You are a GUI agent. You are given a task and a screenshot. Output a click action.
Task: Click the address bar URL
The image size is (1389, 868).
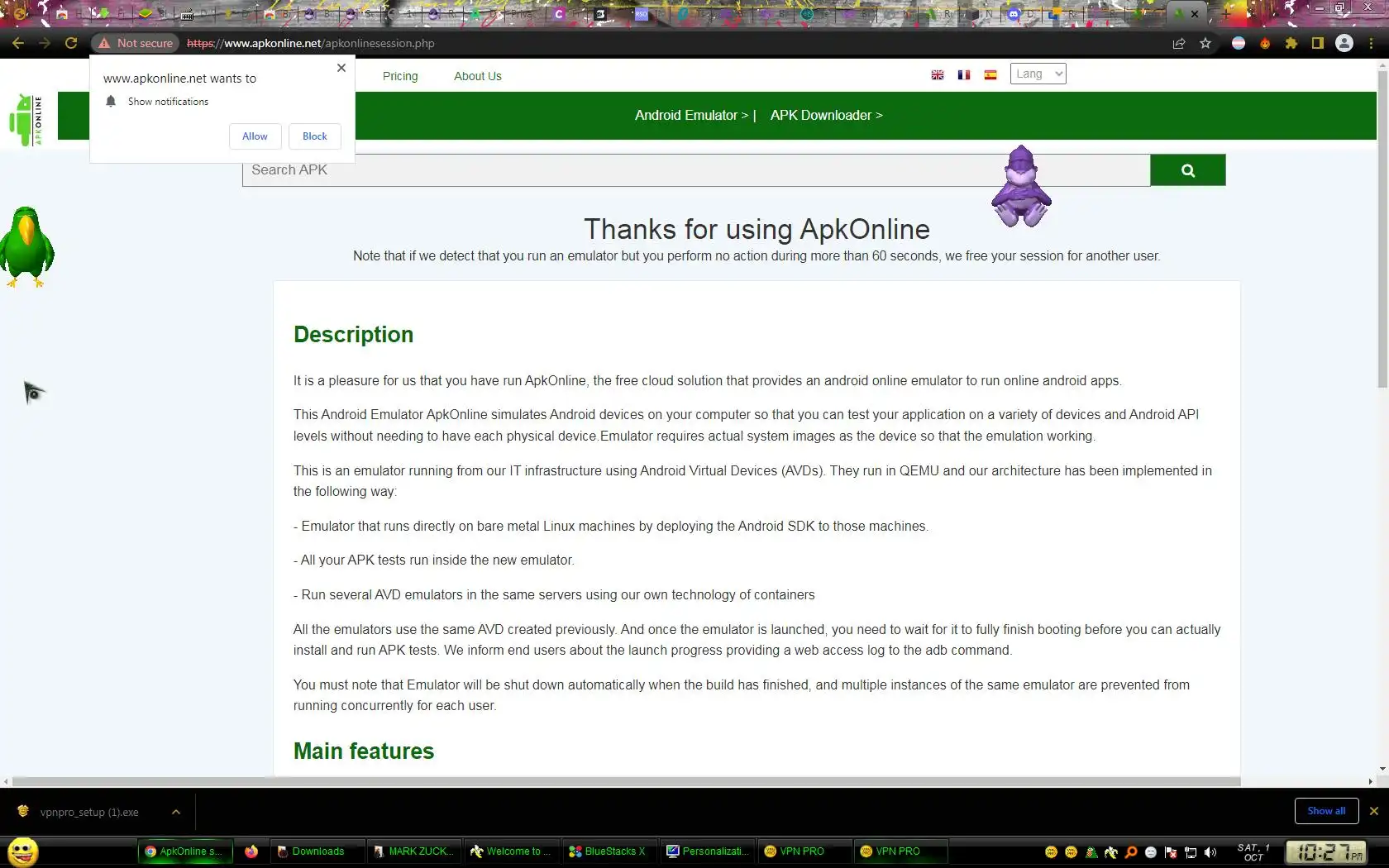[x=310, y=43]
